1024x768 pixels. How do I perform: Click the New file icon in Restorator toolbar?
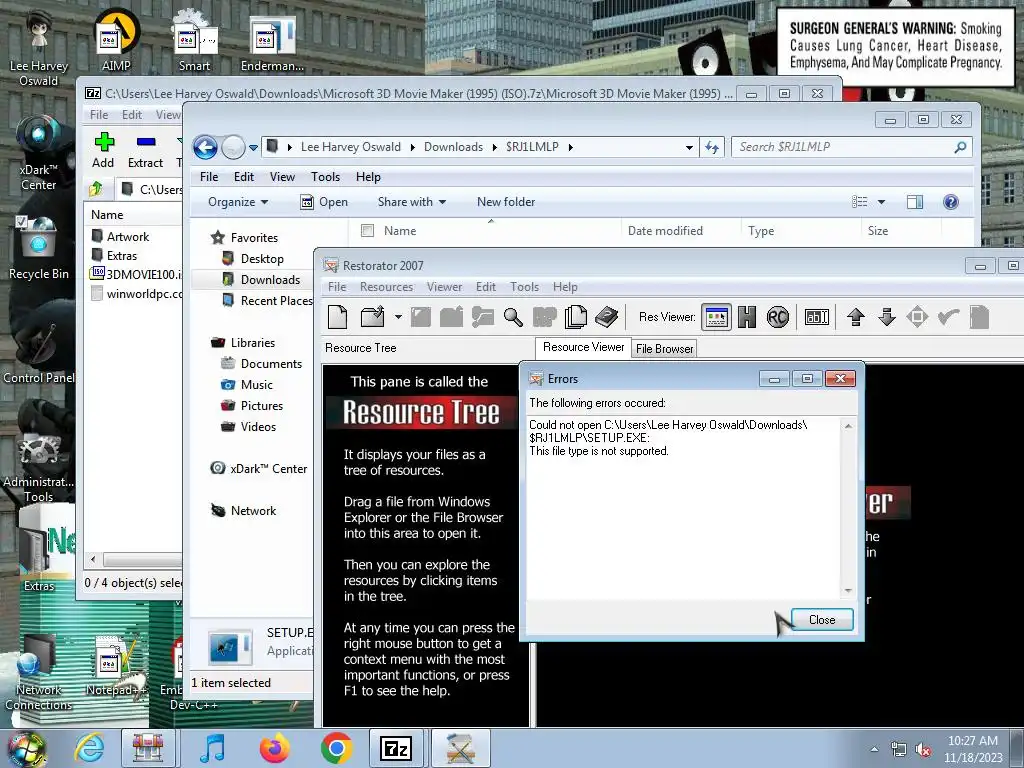[x=337, y=317]
